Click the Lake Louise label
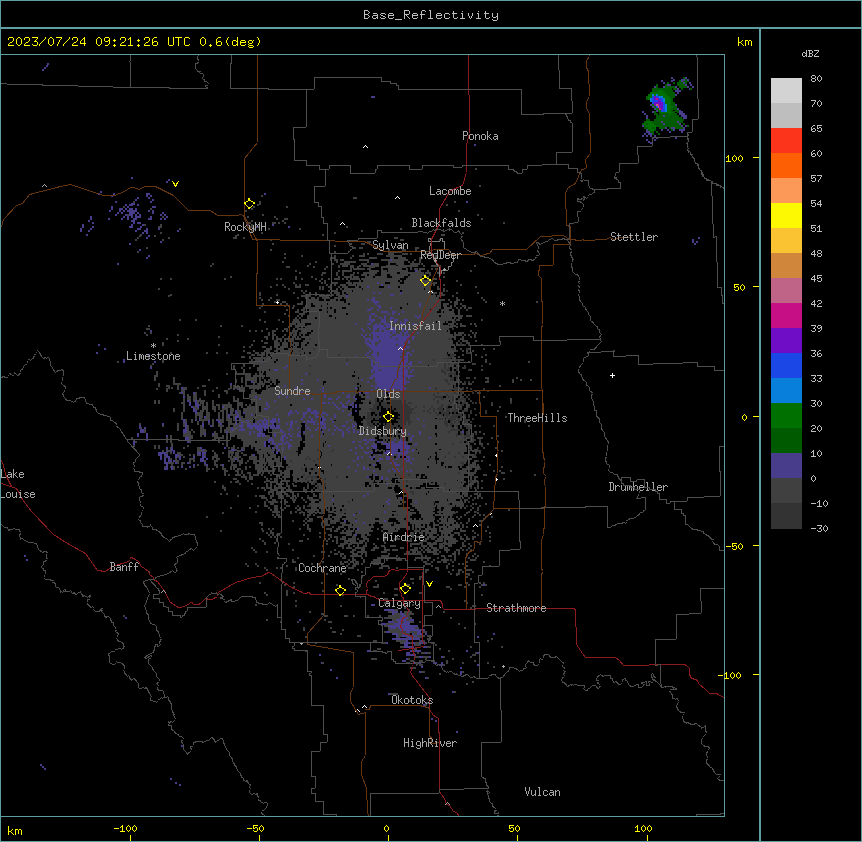The width and height of the screenshot is (862, 842). click(18, 484)
